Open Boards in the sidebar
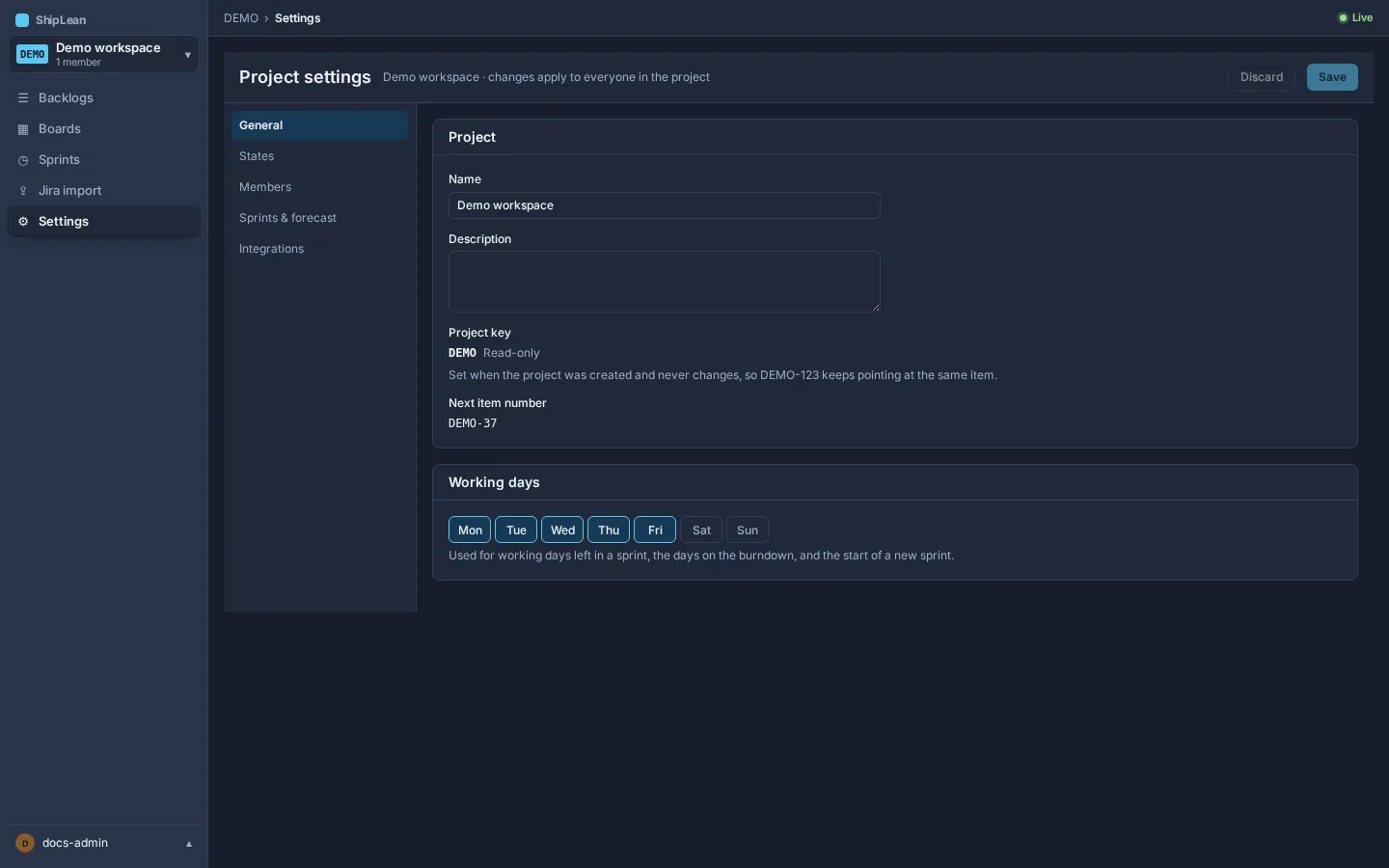This screenshot has width=1389, height=868. (104, 129)
